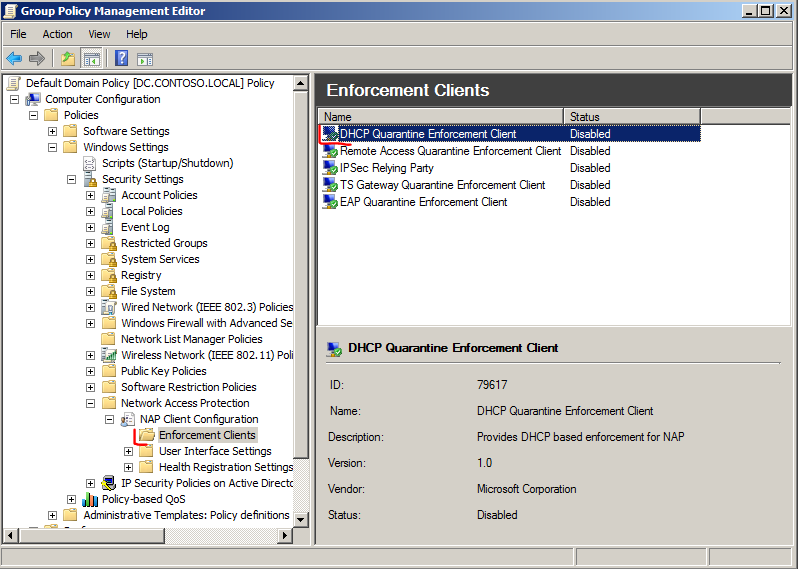Open the Action menu
Viewport: 798px width, 569px height.
[57, 34]
